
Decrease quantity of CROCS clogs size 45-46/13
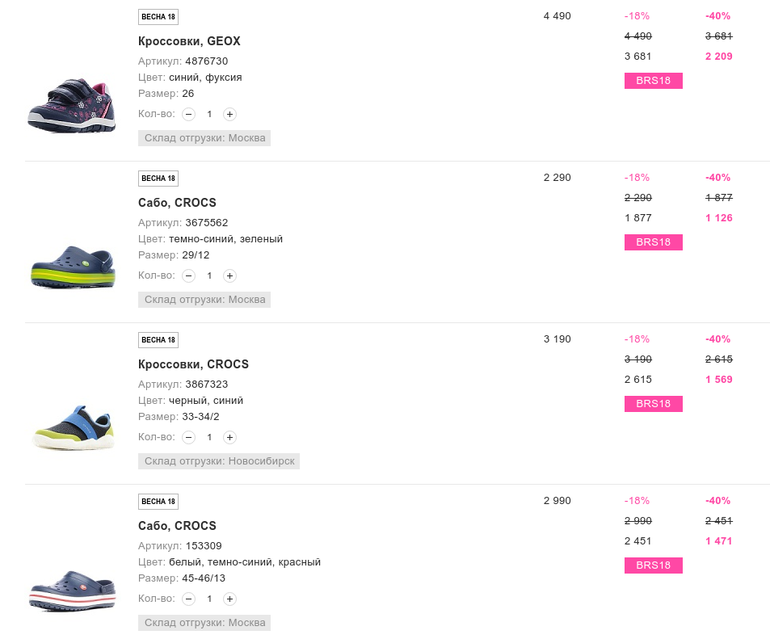tap(189, 599)
